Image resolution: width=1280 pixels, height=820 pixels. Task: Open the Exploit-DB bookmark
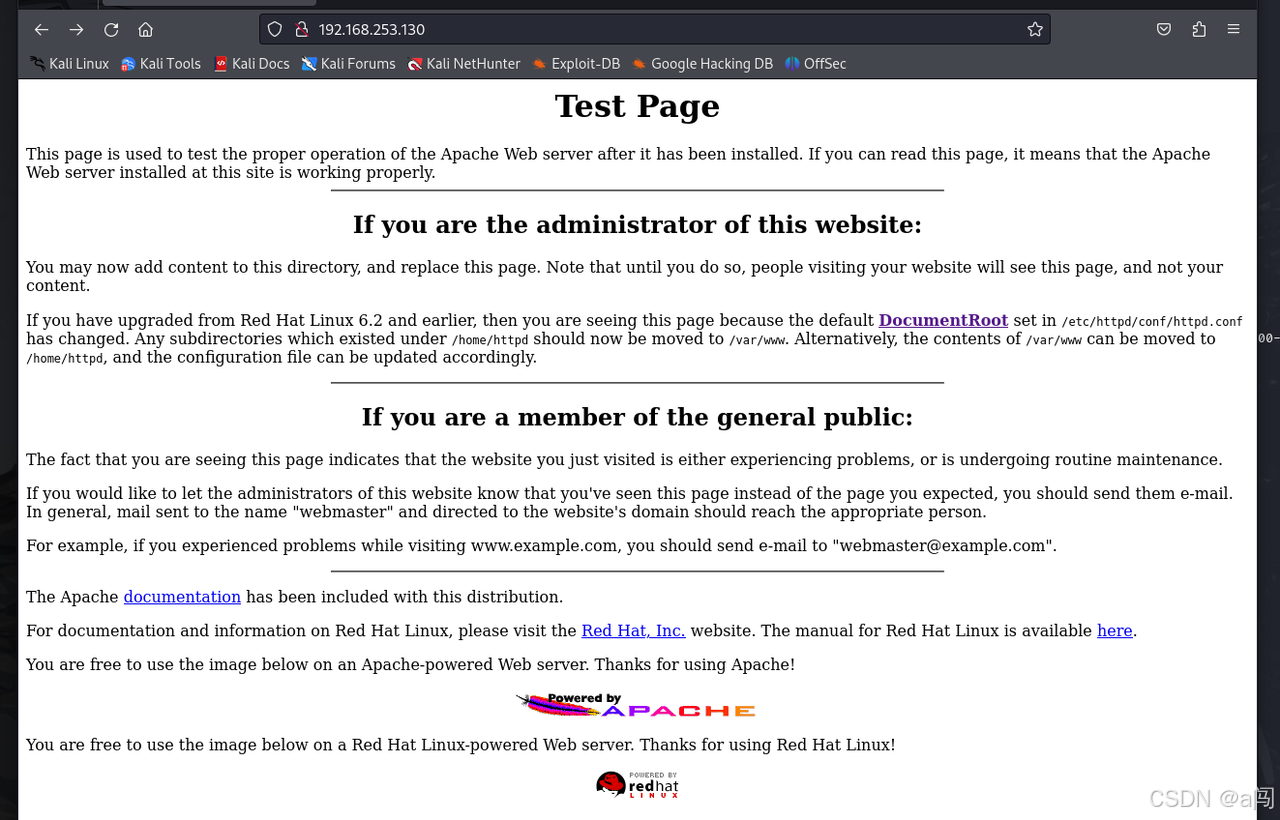(576, 64)
